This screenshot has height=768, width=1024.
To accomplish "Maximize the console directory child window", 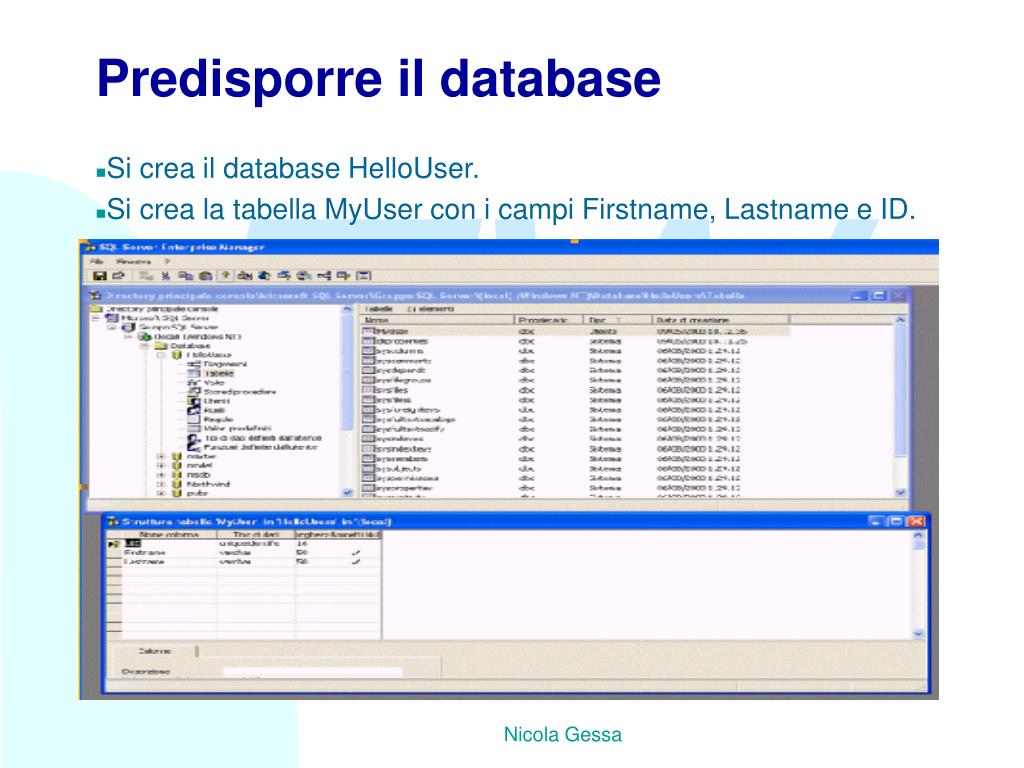I will click(x=879, y=295).
